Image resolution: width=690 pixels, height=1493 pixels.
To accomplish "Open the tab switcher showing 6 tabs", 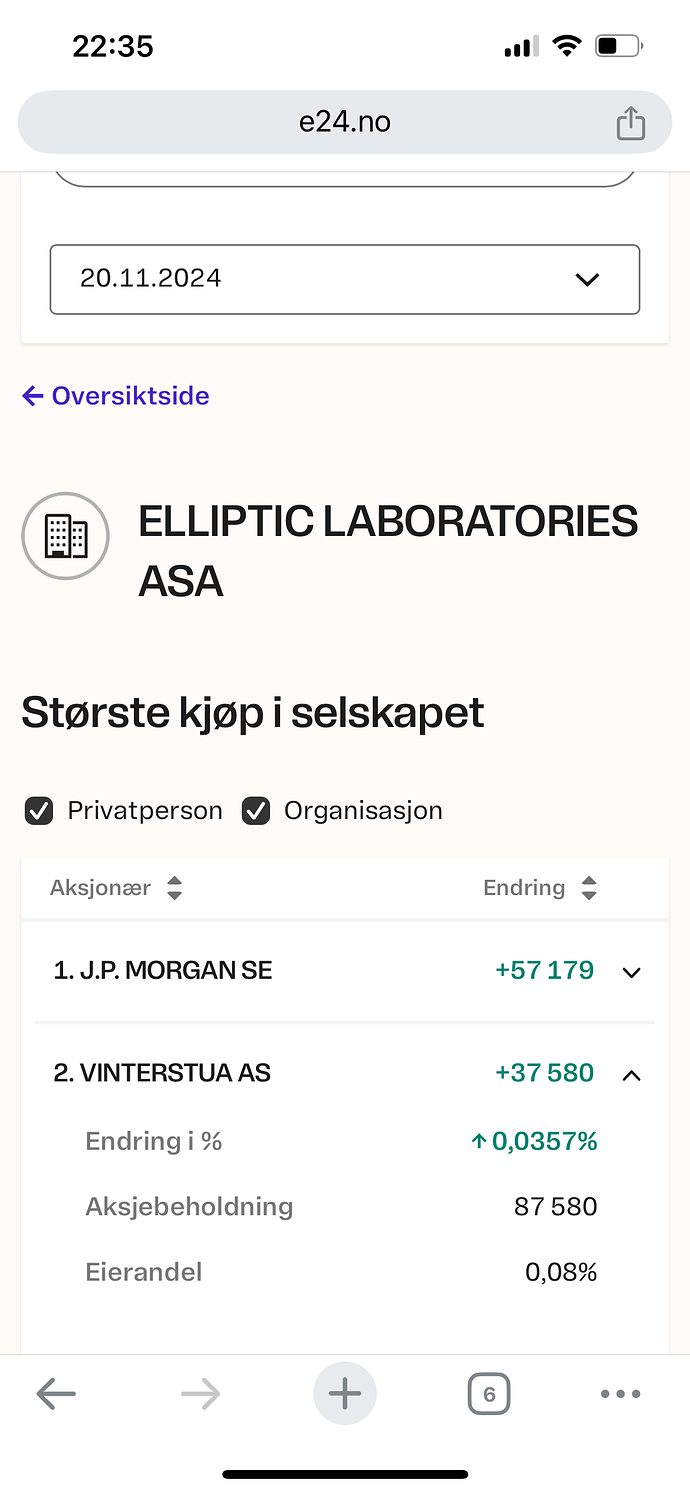I will pyautogui.click(x=489, y=1393).
